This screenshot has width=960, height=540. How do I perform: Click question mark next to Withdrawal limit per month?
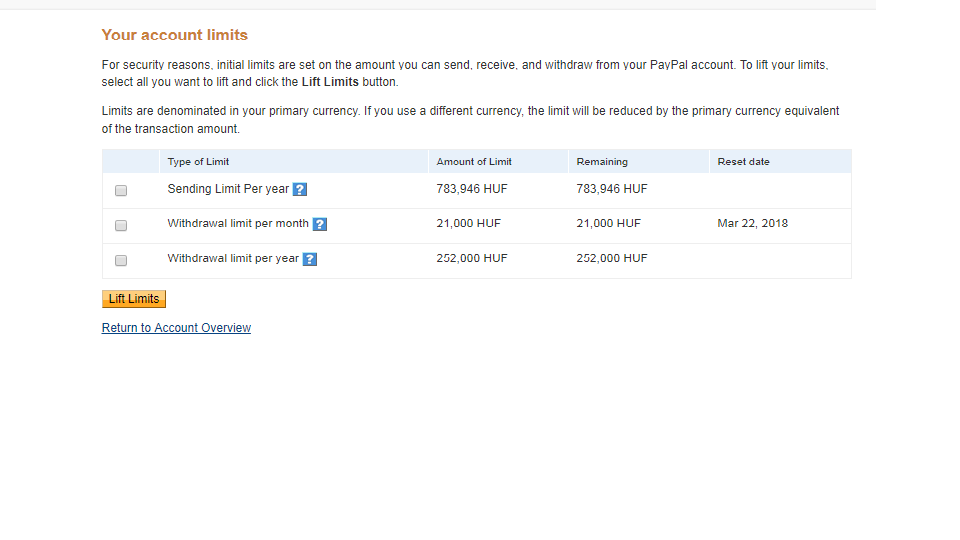(x=320, y=225)
